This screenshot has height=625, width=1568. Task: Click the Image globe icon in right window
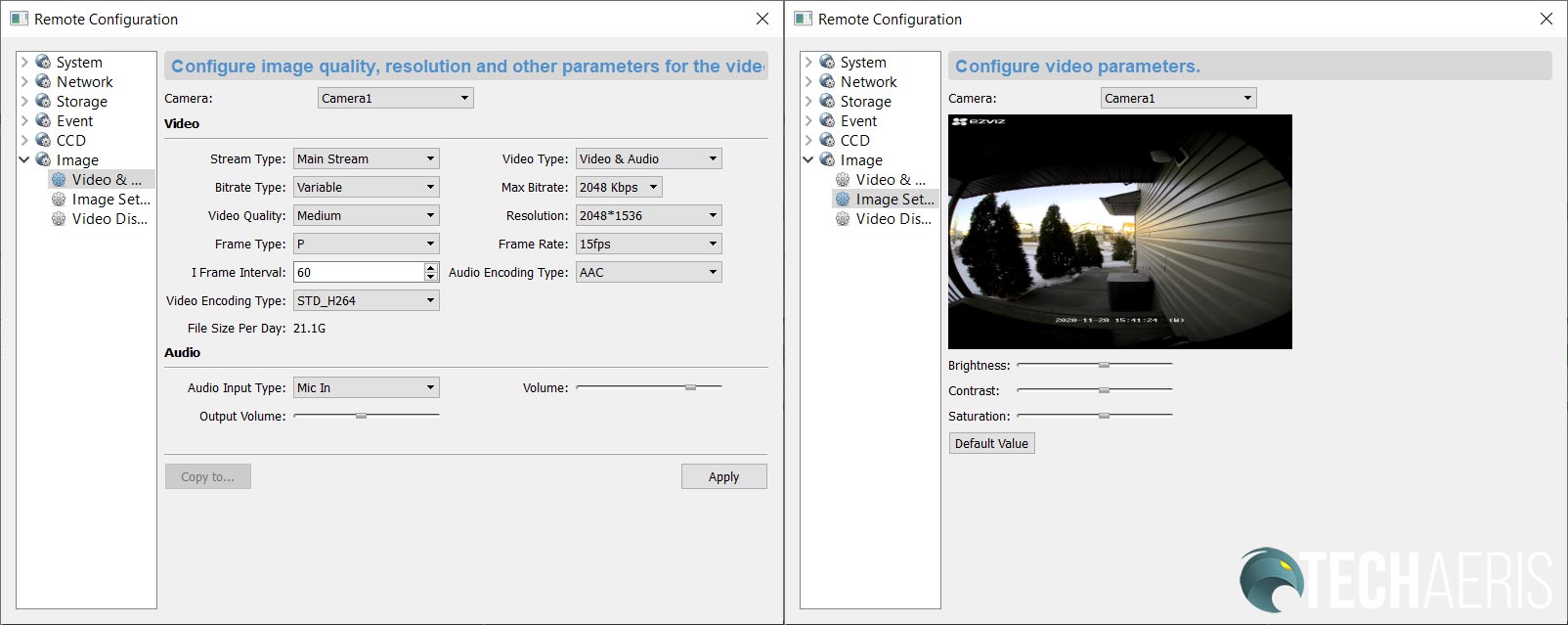pyautogui.click(x=827, y=159)
